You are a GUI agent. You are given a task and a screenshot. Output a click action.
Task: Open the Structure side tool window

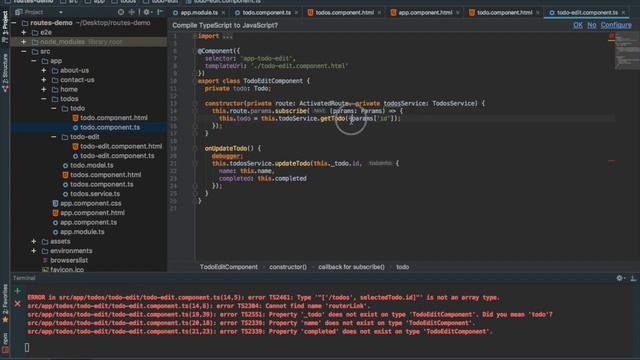click(x=5, y=72)
